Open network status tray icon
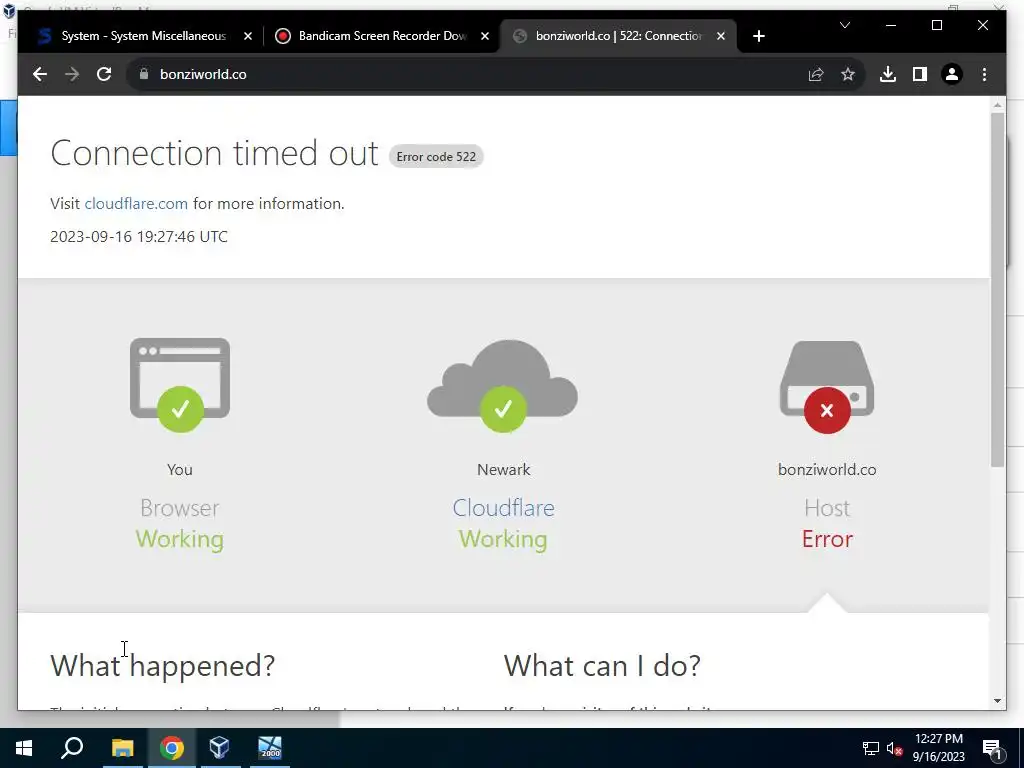This screenshot has width=1024, height=768. 871,748
